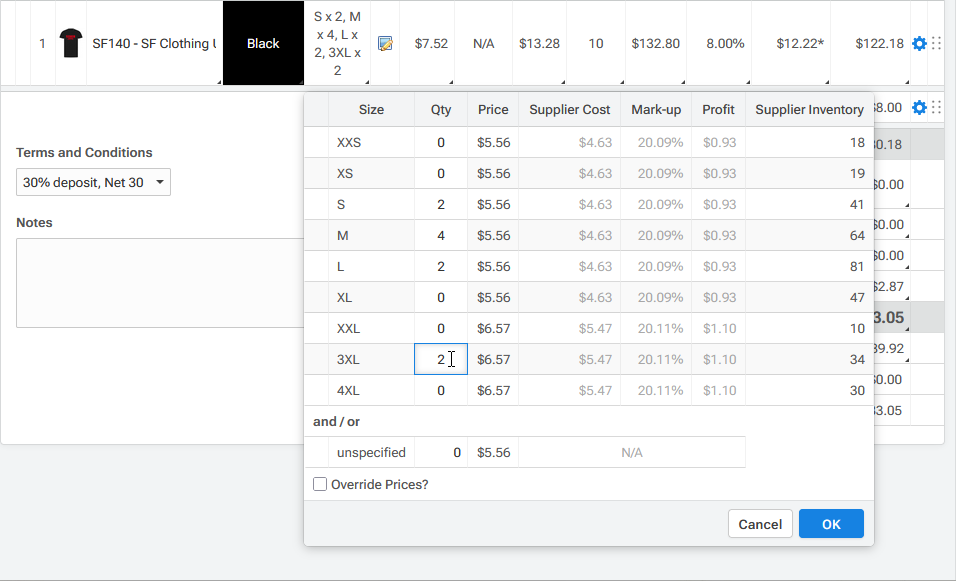956x581 pixels.
Task: Check the Override Prices checkbox
Action: 320,484
